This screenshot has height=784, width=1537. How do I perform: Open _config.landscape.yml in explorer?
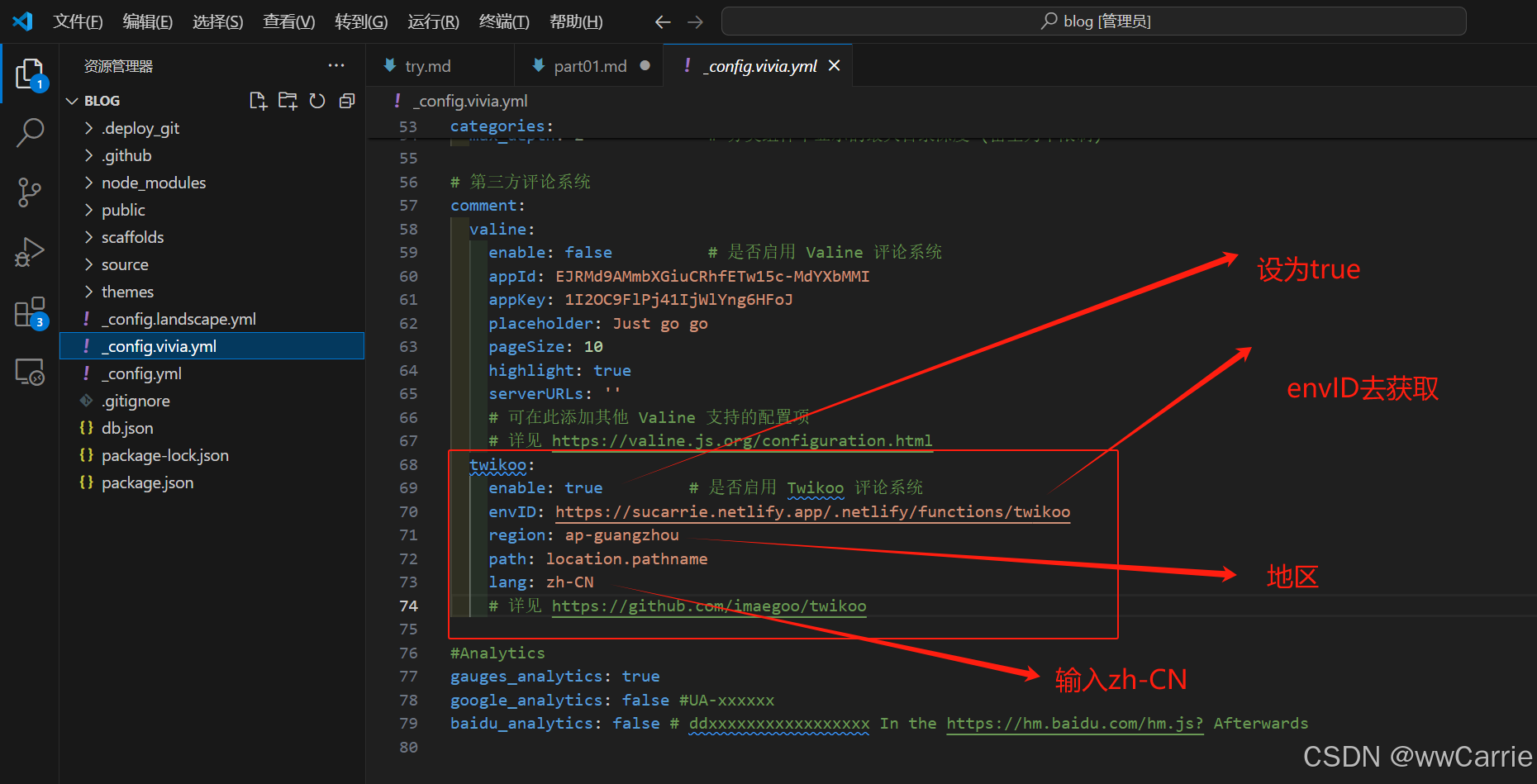click(x=212, y=319)
